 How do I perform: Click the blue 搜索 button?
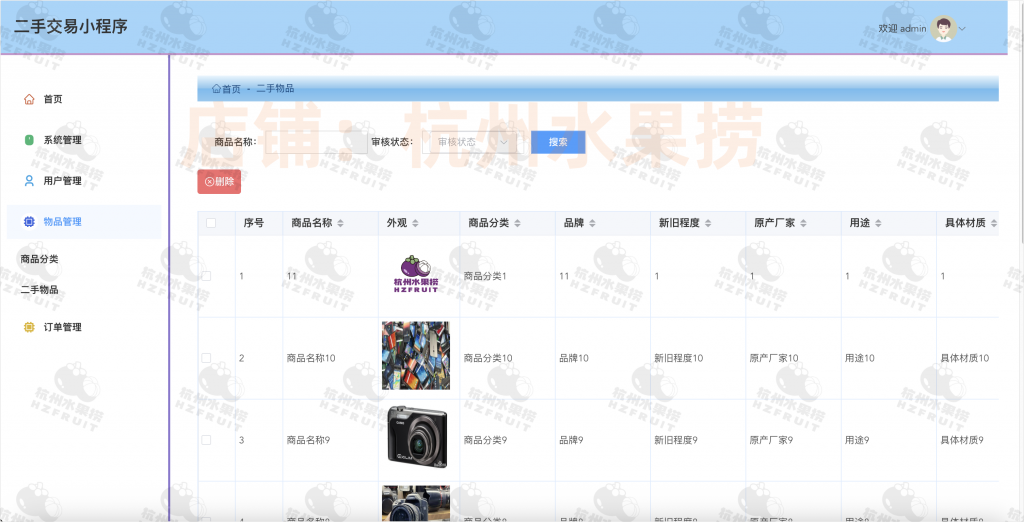point(558,142)
